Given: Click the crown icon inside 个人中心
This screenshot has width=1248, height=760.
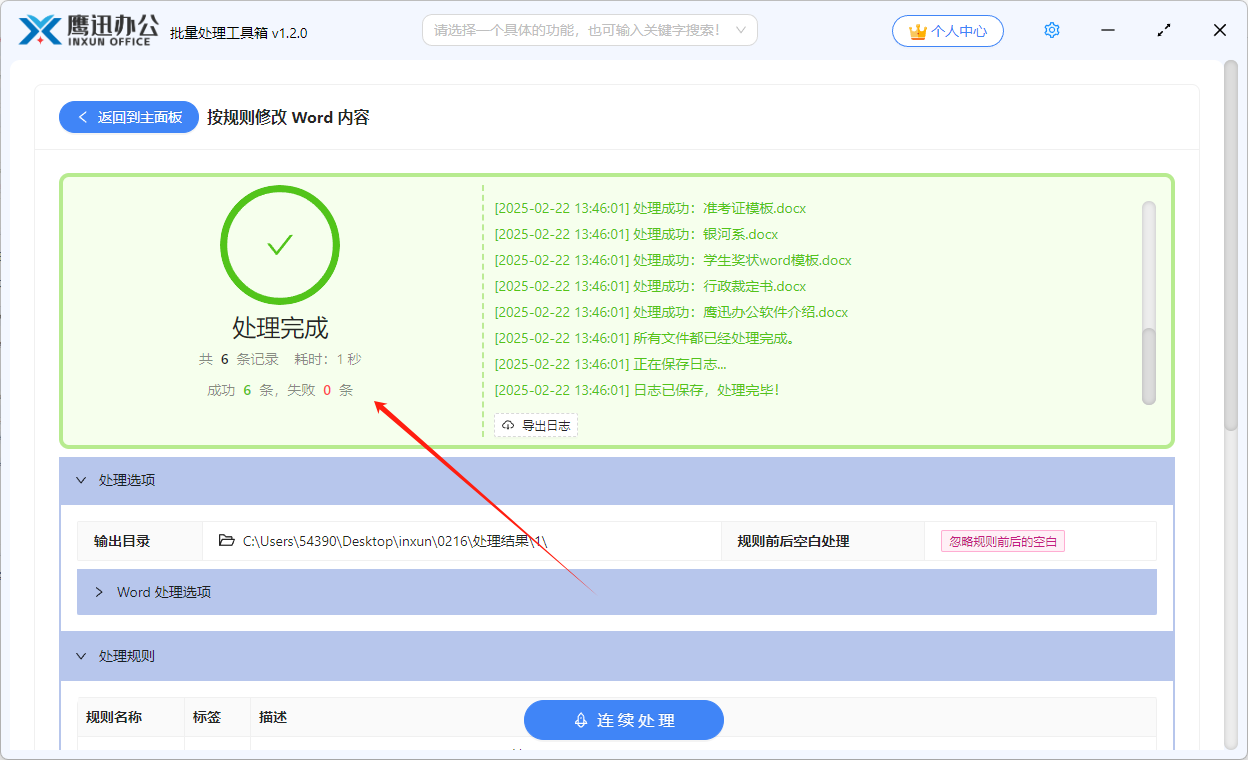Looking at the screenshot, I should 918,31.
